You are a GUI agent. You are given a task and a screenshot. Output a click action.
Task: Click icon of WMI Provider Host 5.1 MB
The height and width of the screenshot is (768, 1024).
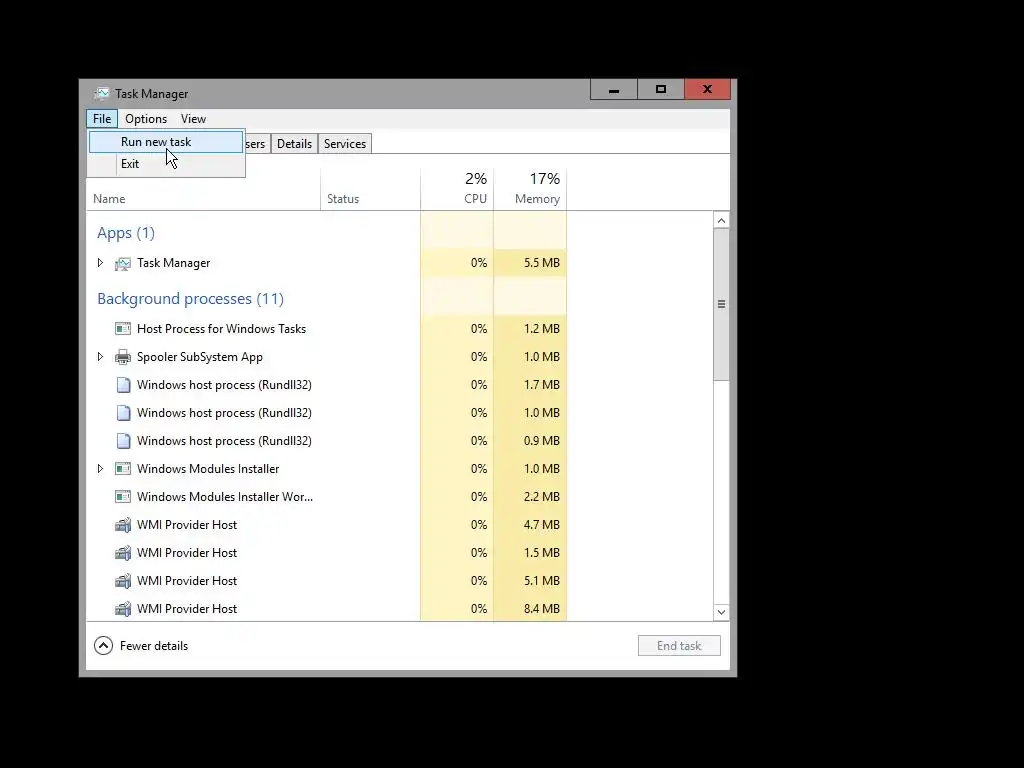pos(123,581)
